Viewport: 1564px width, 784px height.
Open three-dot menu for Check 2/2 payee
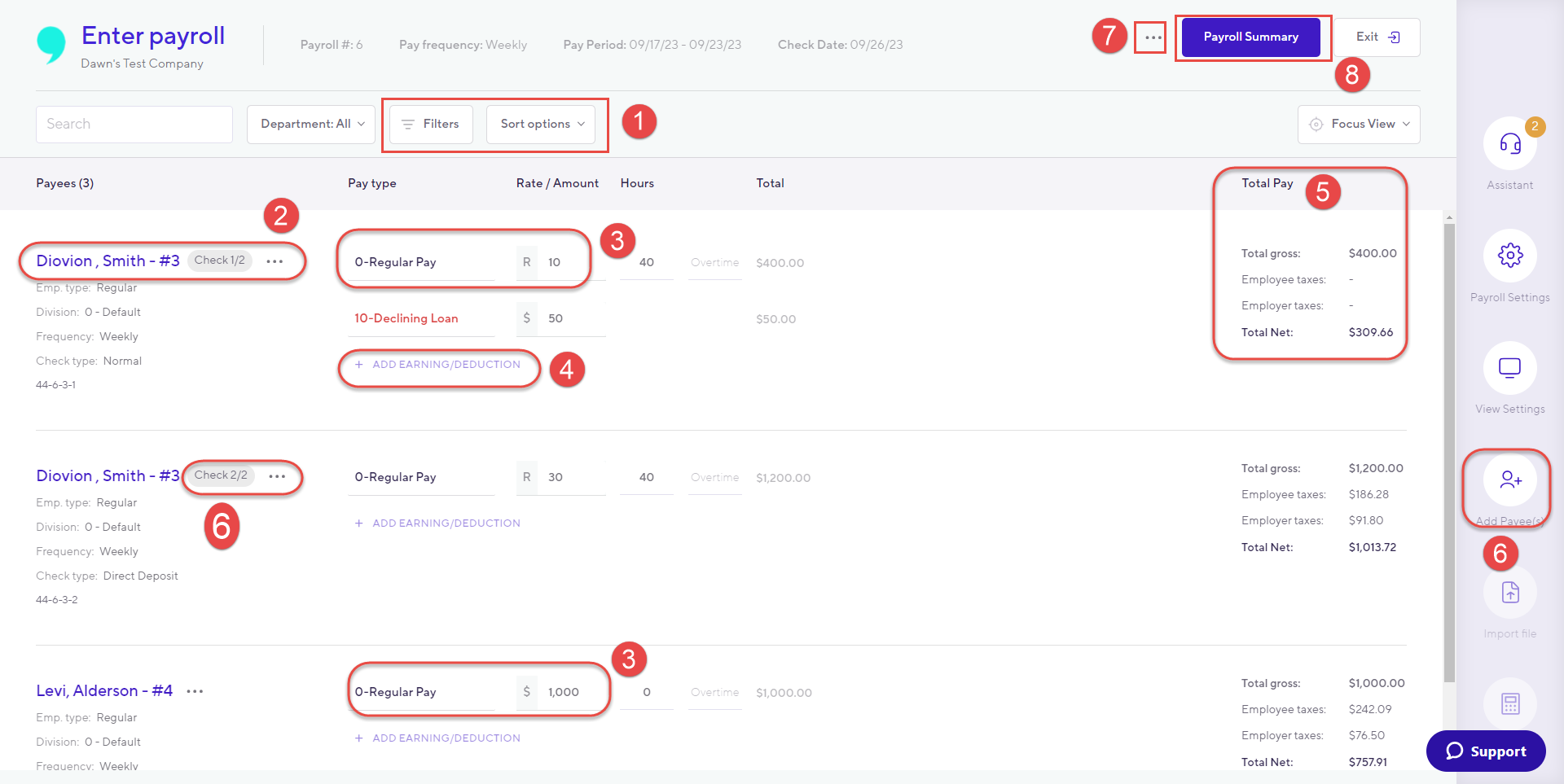tap(277, 476)
